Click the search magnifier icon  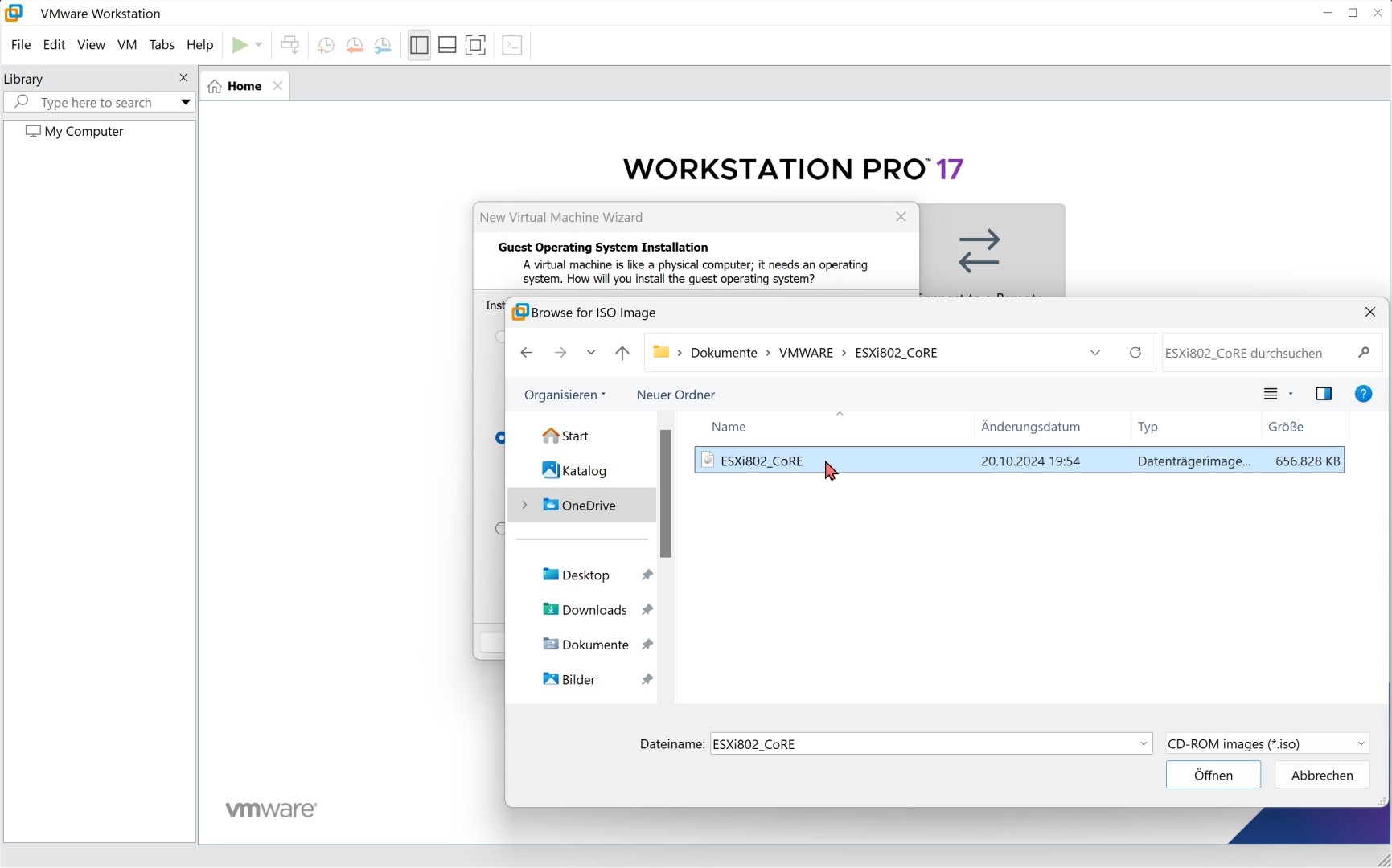point(1364,353)
